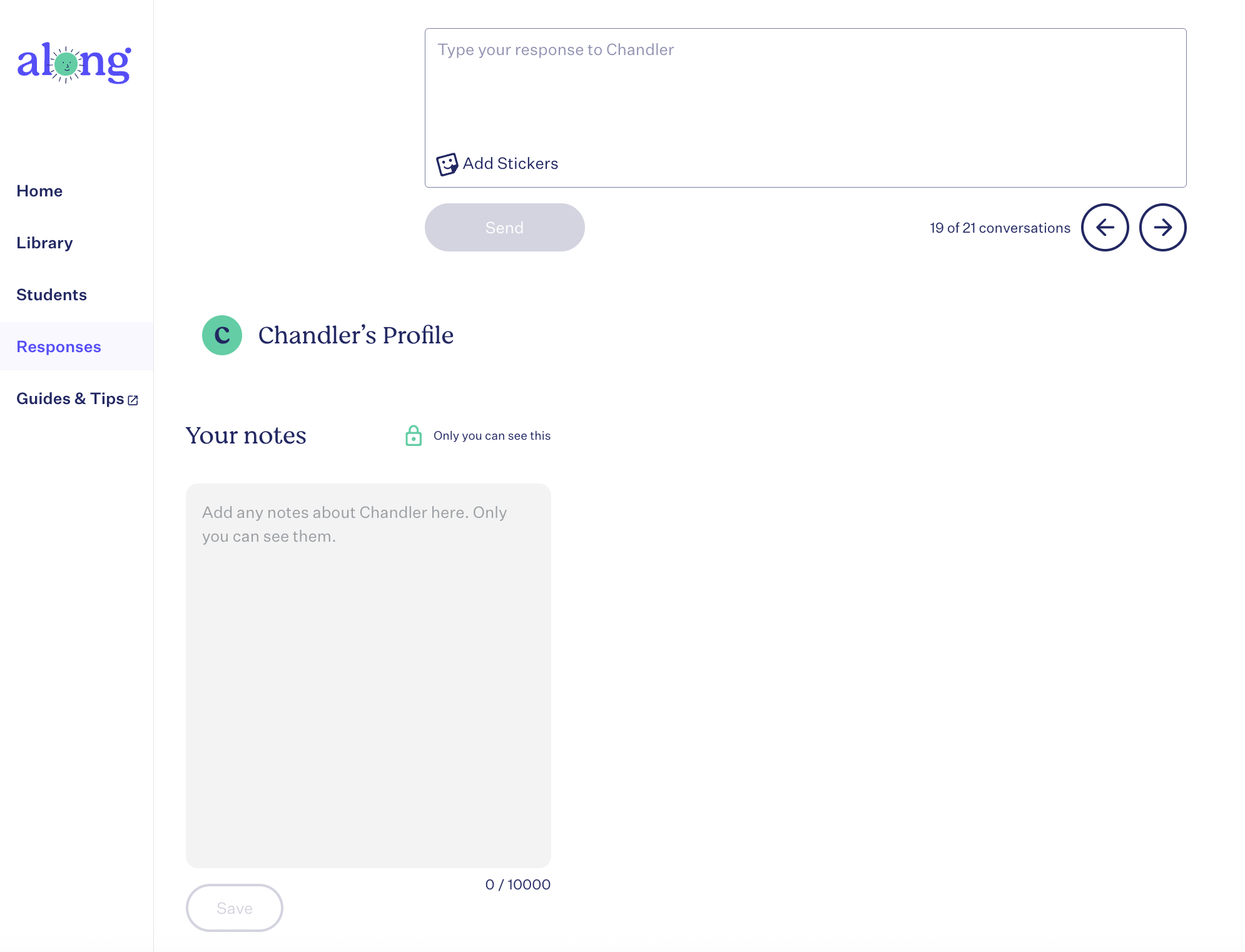Open the Add Stickers sticker icon
This screenshot has height=952, width=1245.
click(x=447, y=165)
